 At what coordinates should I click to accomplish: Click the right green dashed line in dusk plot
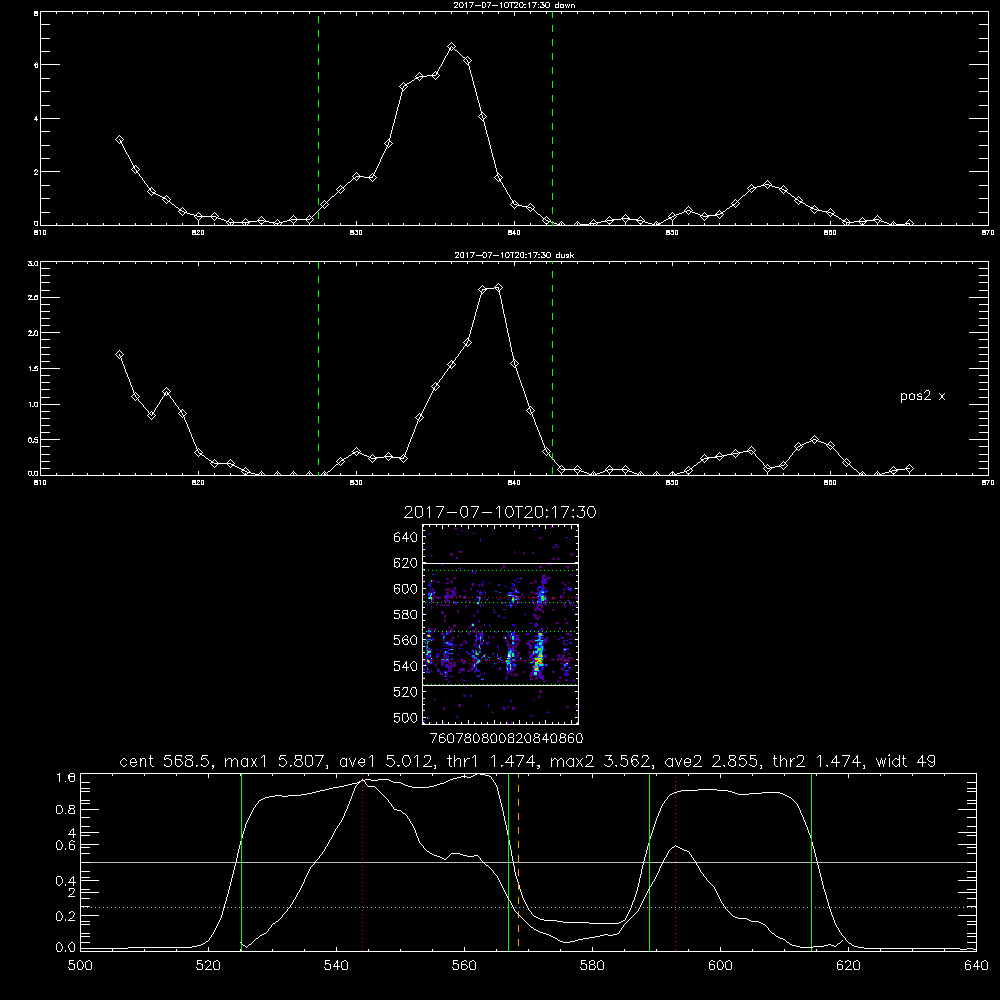[552, 368]
